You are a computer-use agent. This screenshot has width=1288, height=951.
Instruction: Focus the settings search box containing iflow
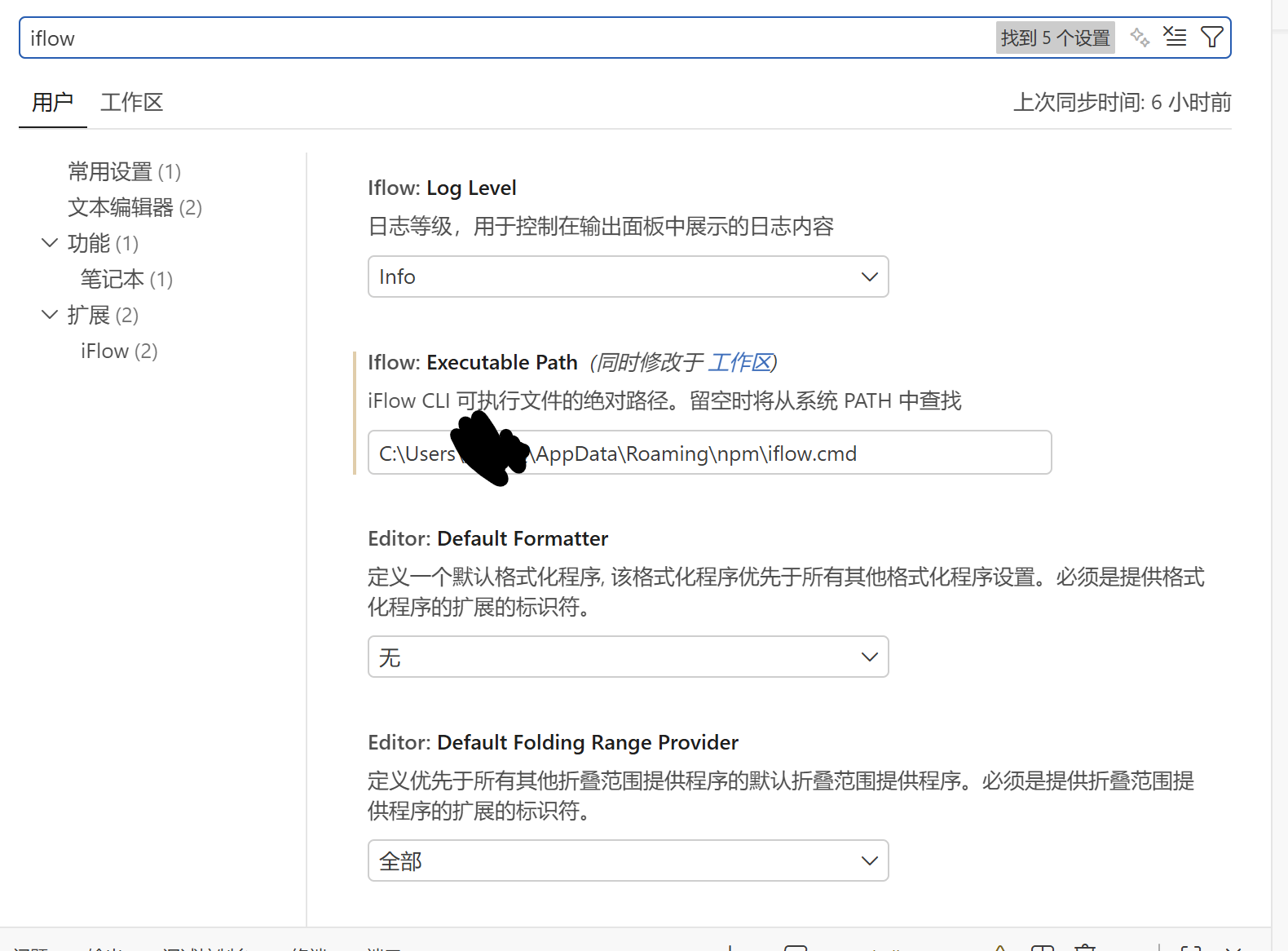point(489,38)
